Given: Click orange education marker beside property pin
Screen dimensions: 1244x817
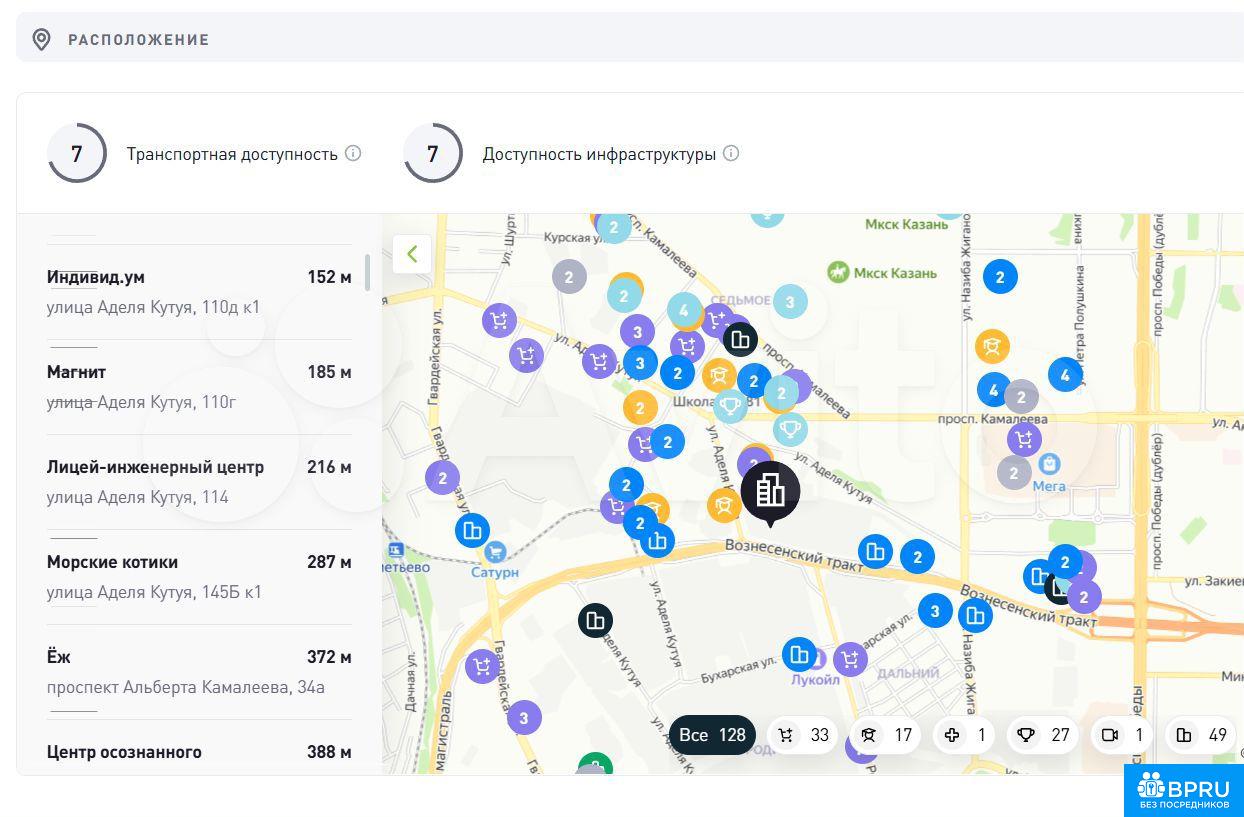Looking at the screenshot, I should [724, 505].
